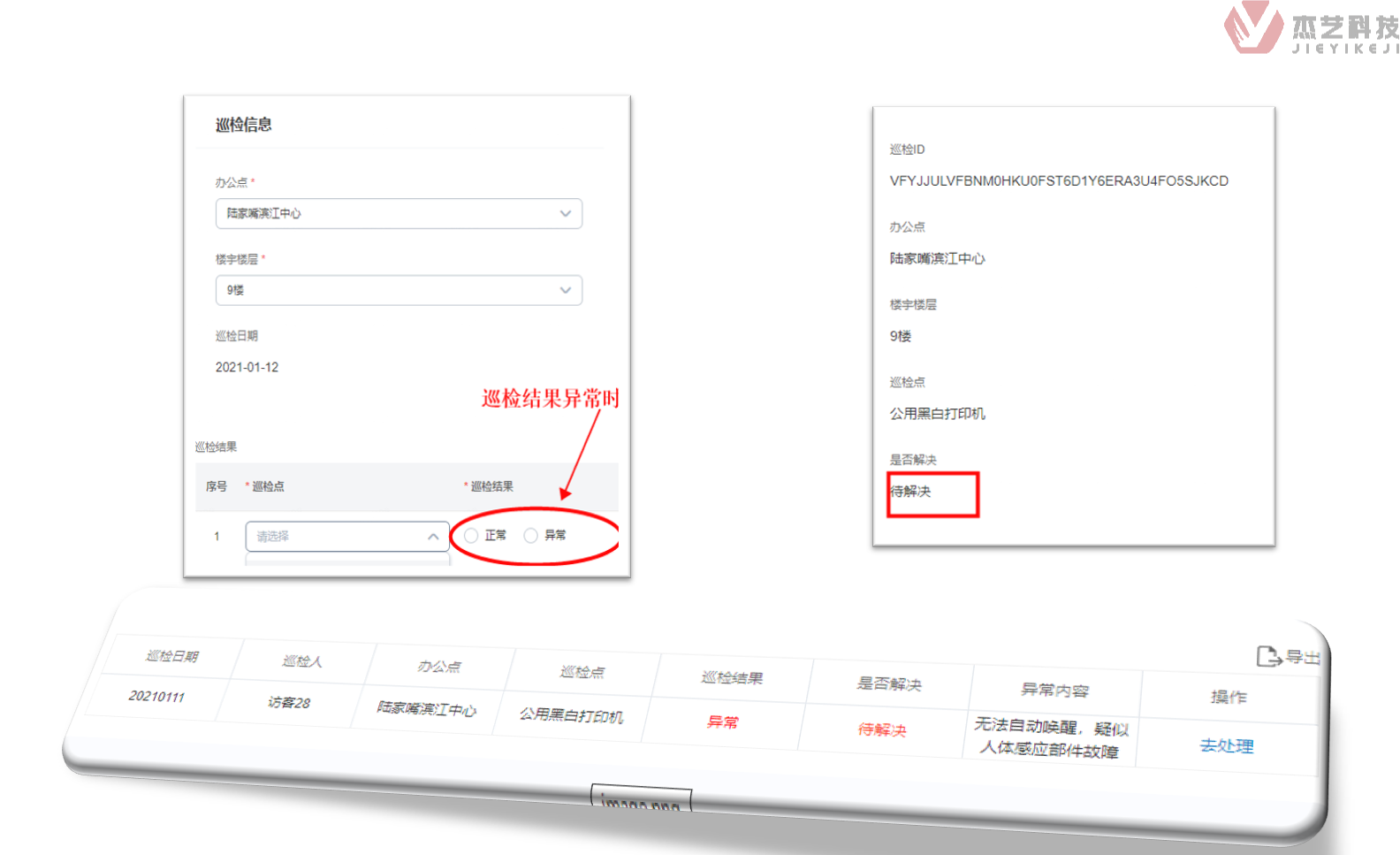The height and width of the screenshot is (855, 1400).
Task: Click the red 异常 table cell
Action: click(722, 721)
